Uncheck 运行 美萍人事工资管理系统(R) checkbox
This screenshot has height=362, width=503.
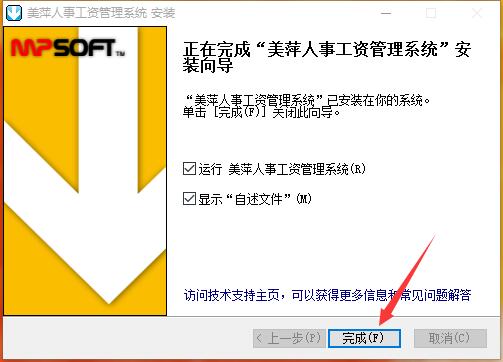pos(189,169)
